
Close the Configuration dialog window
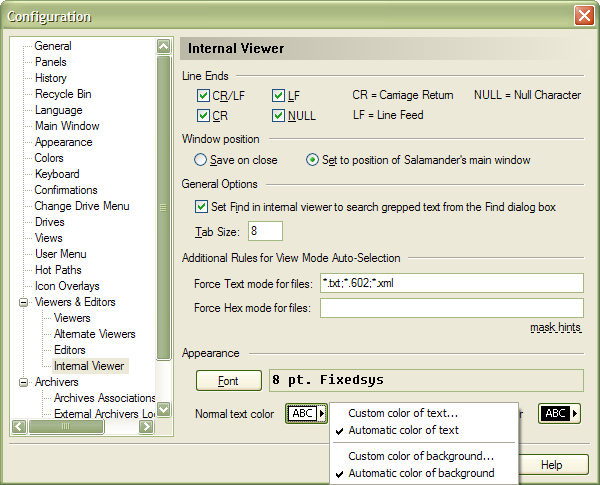click(584, 16)
